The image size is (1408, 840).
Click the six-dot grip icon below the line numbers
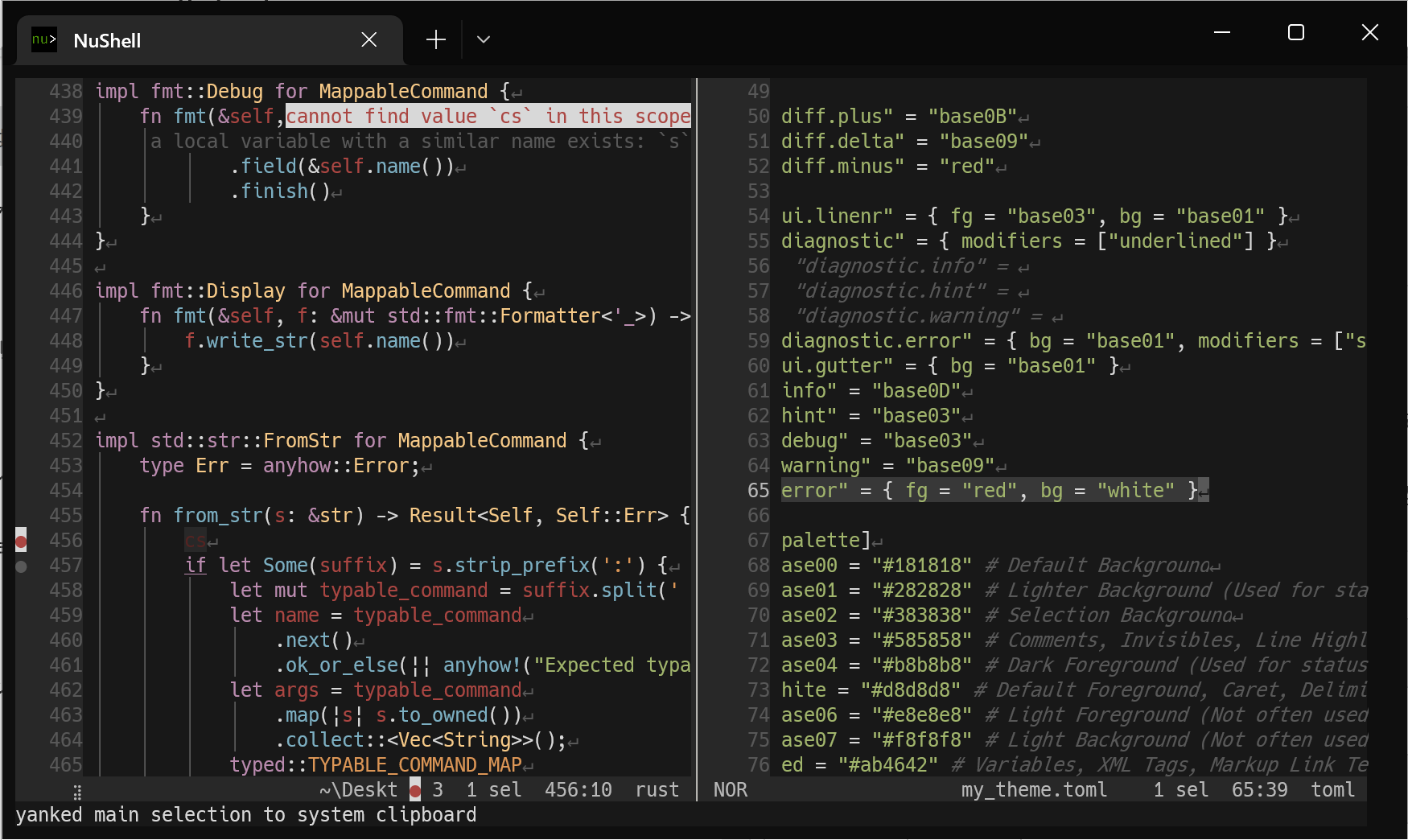(76, 793)
